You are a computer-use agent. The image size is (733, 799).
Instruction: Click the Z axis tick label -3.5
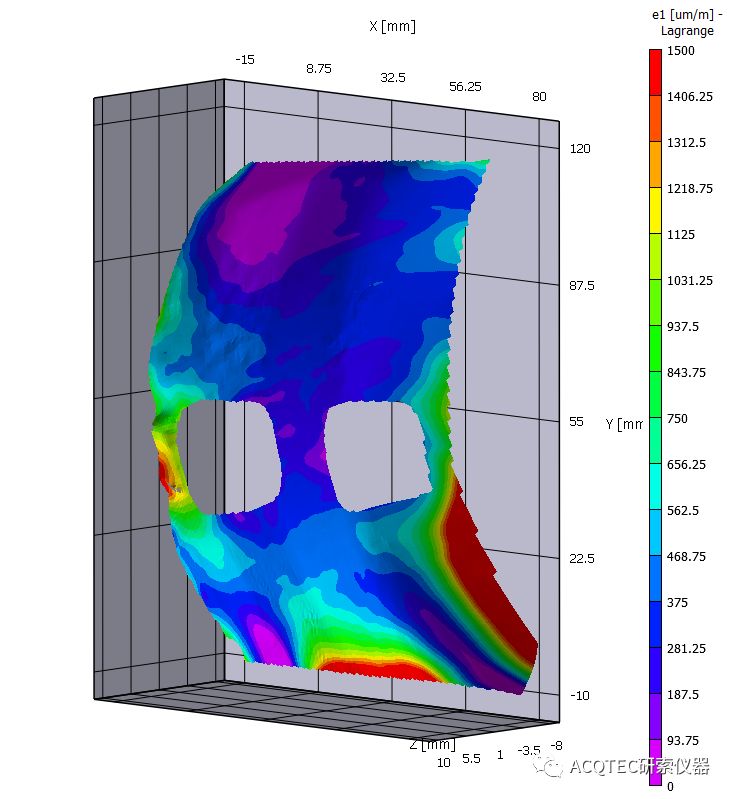click(529, 750)
